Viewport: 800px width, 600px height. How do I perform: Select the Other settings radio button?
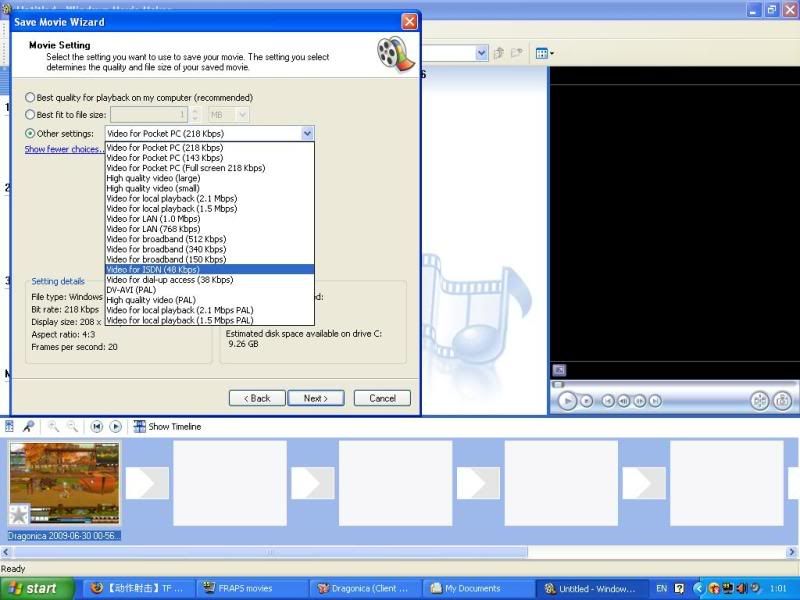(30, 134)
